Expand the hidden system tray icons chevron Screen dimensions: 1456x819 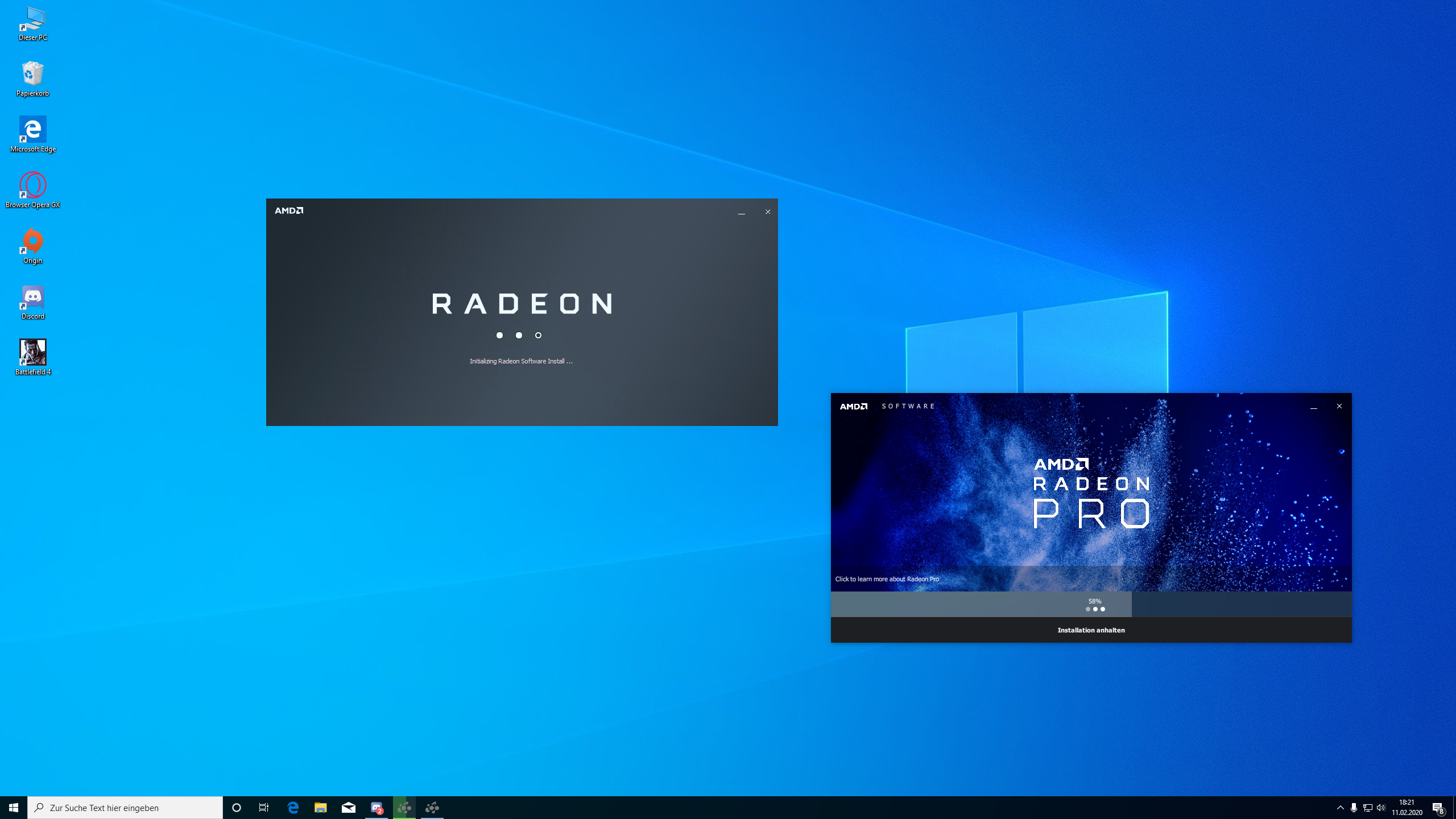pos(1341,808)
